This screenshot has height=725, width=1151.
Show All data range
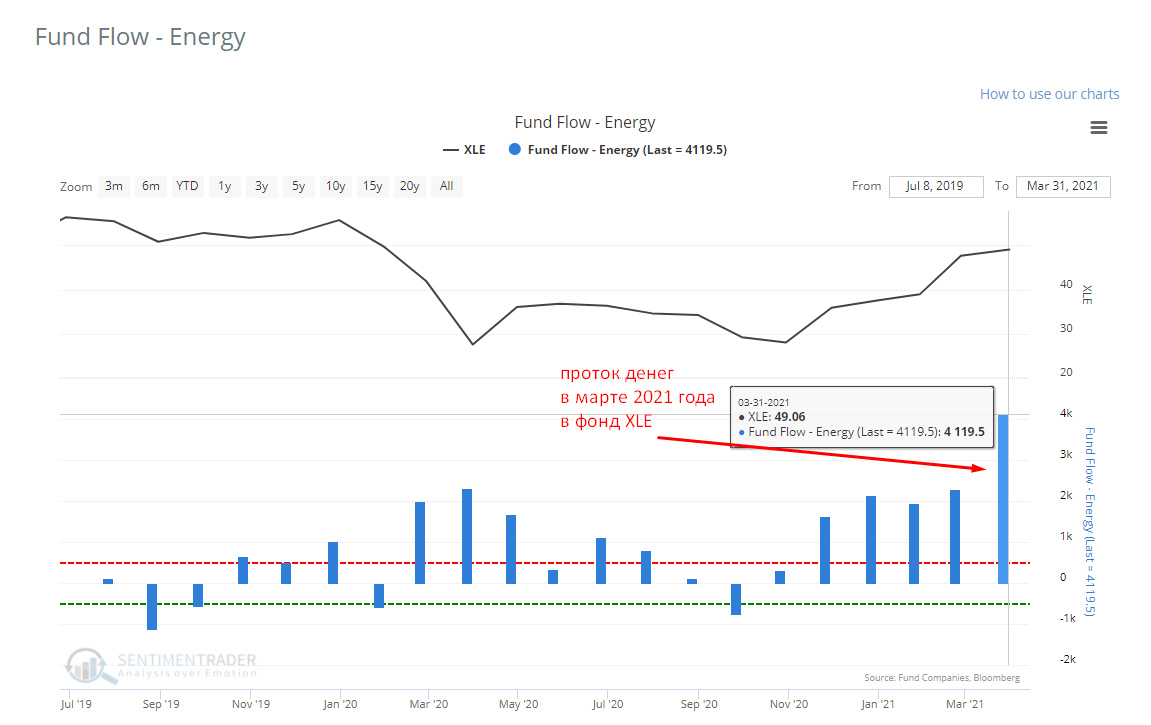pos(446,186)
